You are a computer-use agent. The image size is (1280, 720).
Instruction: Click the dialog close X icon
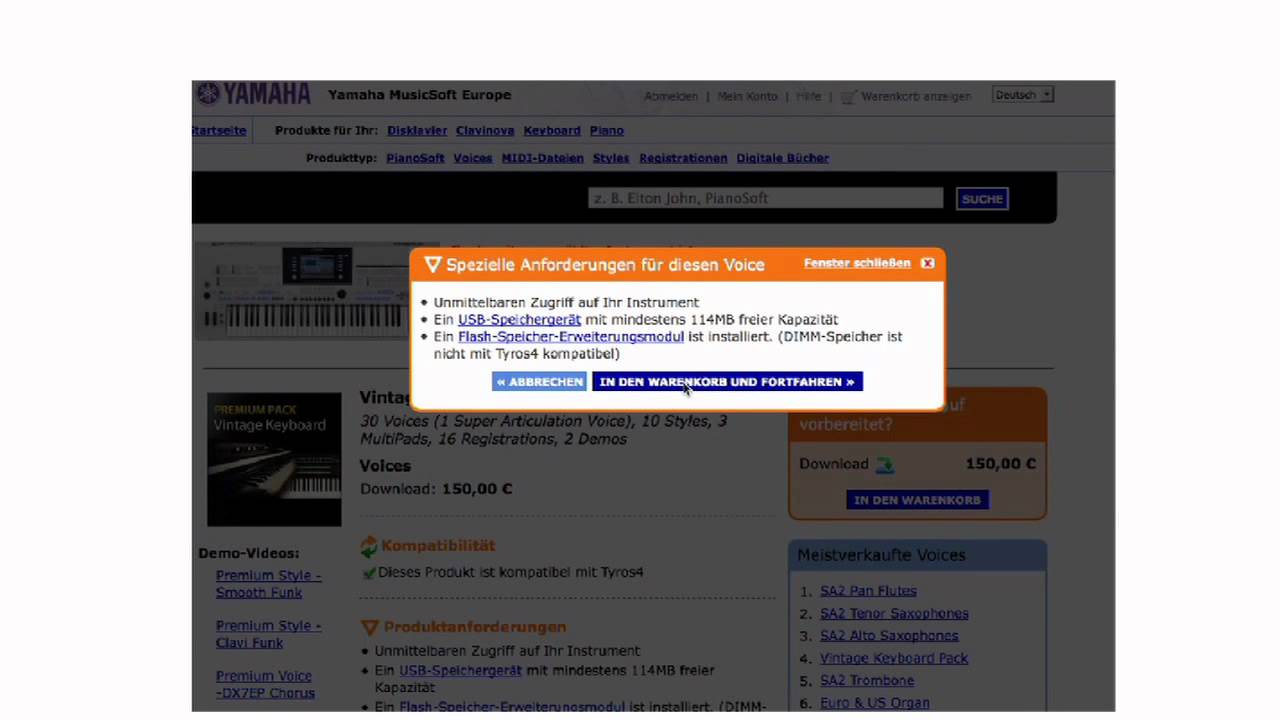click(927, 263)
